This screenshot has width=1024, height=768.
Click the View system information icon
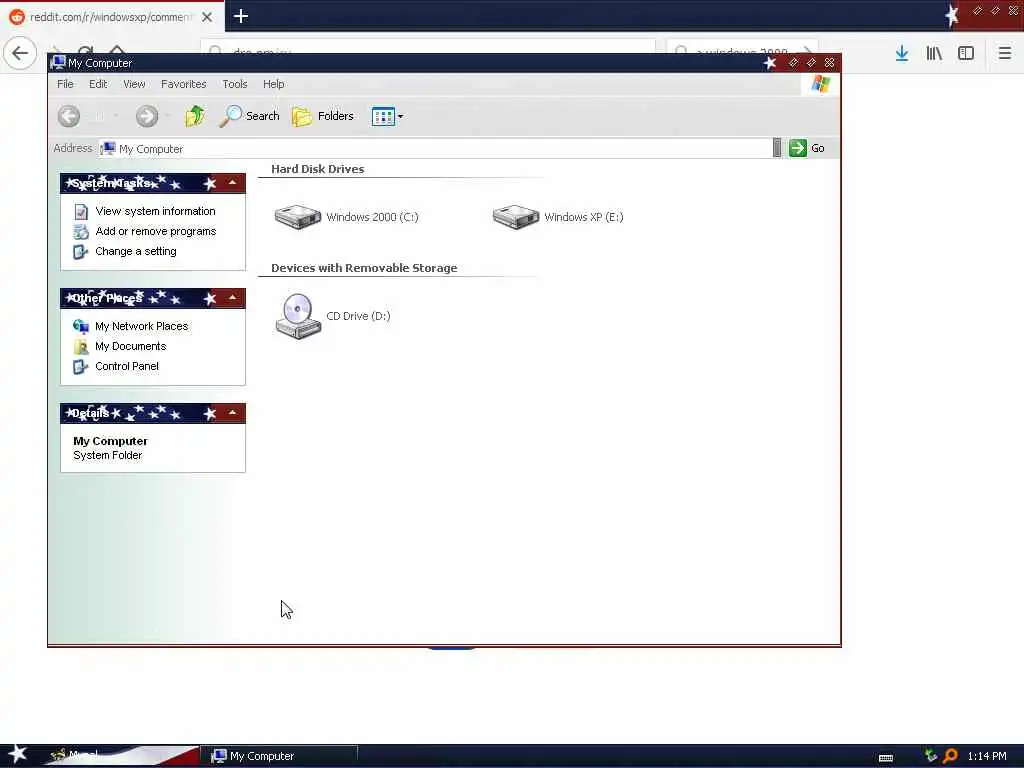[x=81, y=212]
